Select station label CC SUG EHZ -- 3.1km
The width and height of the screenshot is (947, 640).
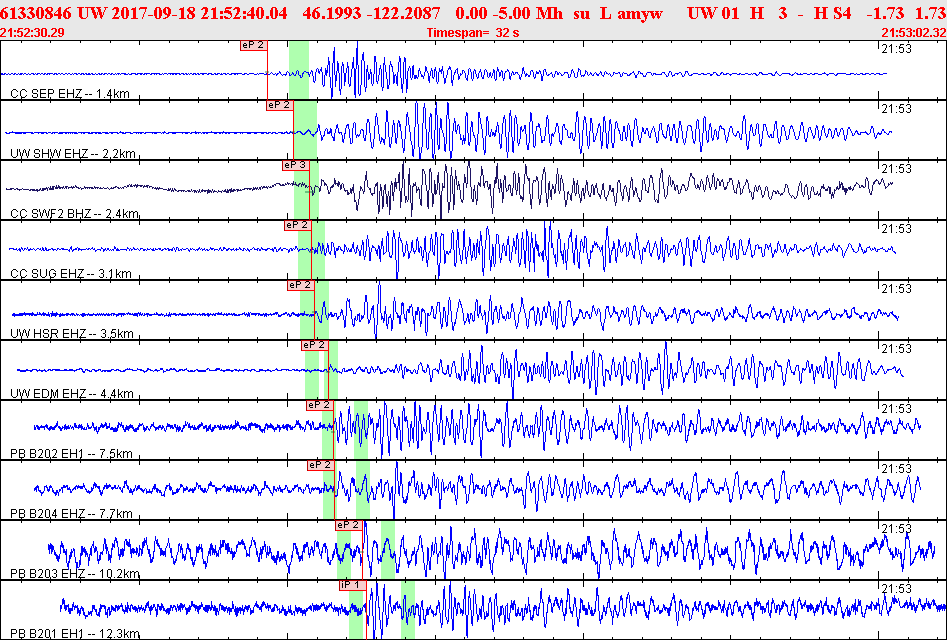click(x=71, y=274)
